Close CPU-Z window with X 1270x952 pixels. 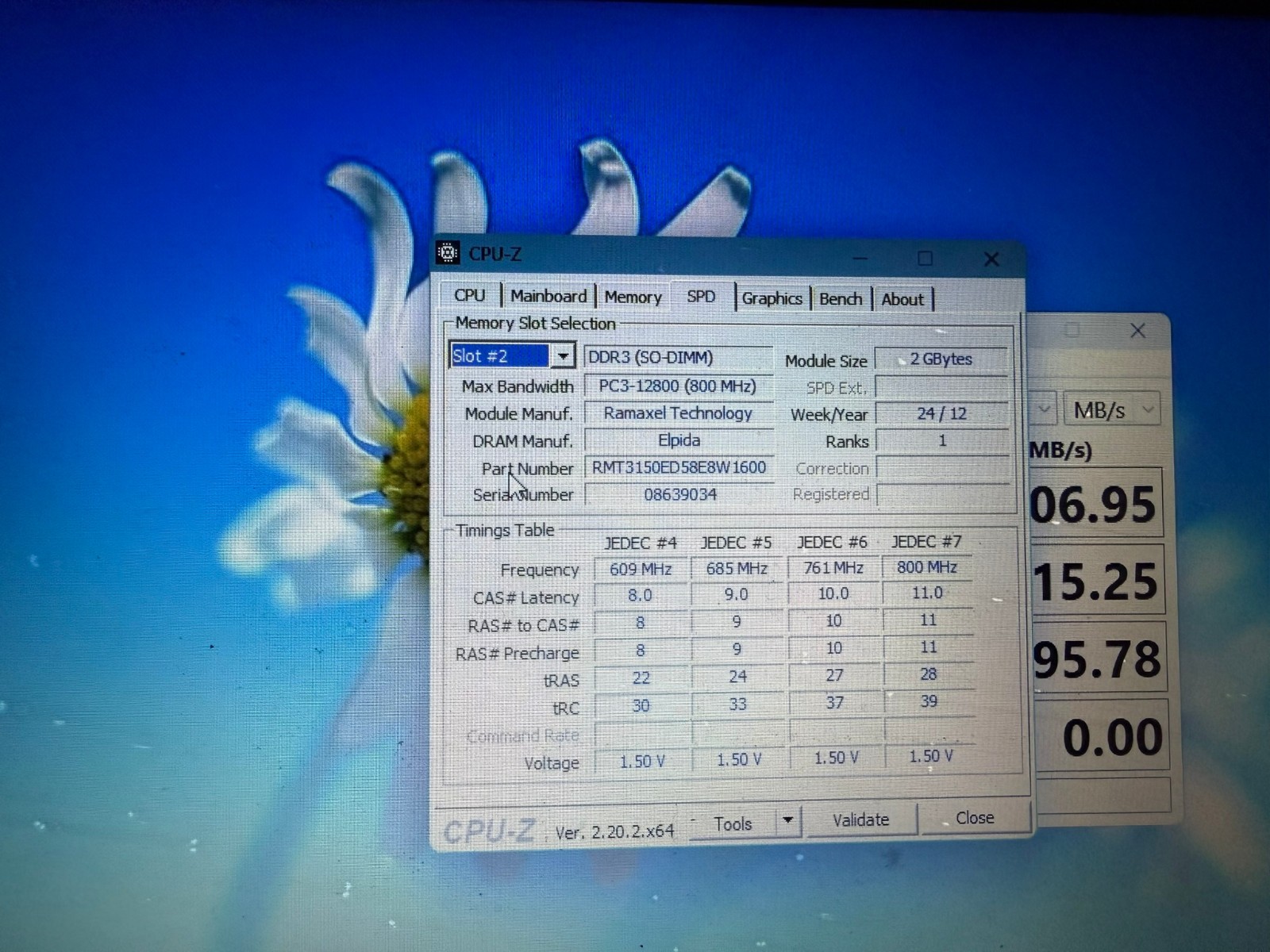[991, 259]
